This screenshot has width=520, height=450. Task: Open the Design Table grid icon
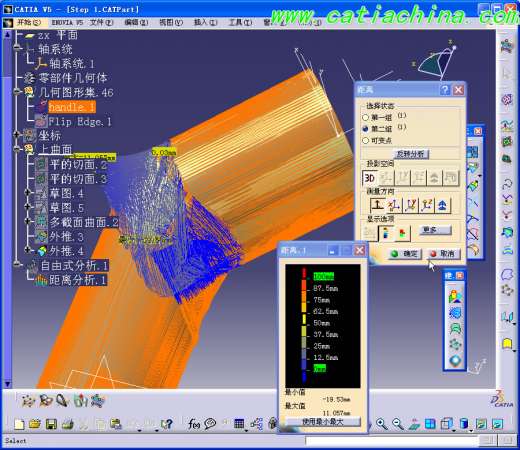click(239, 424)
